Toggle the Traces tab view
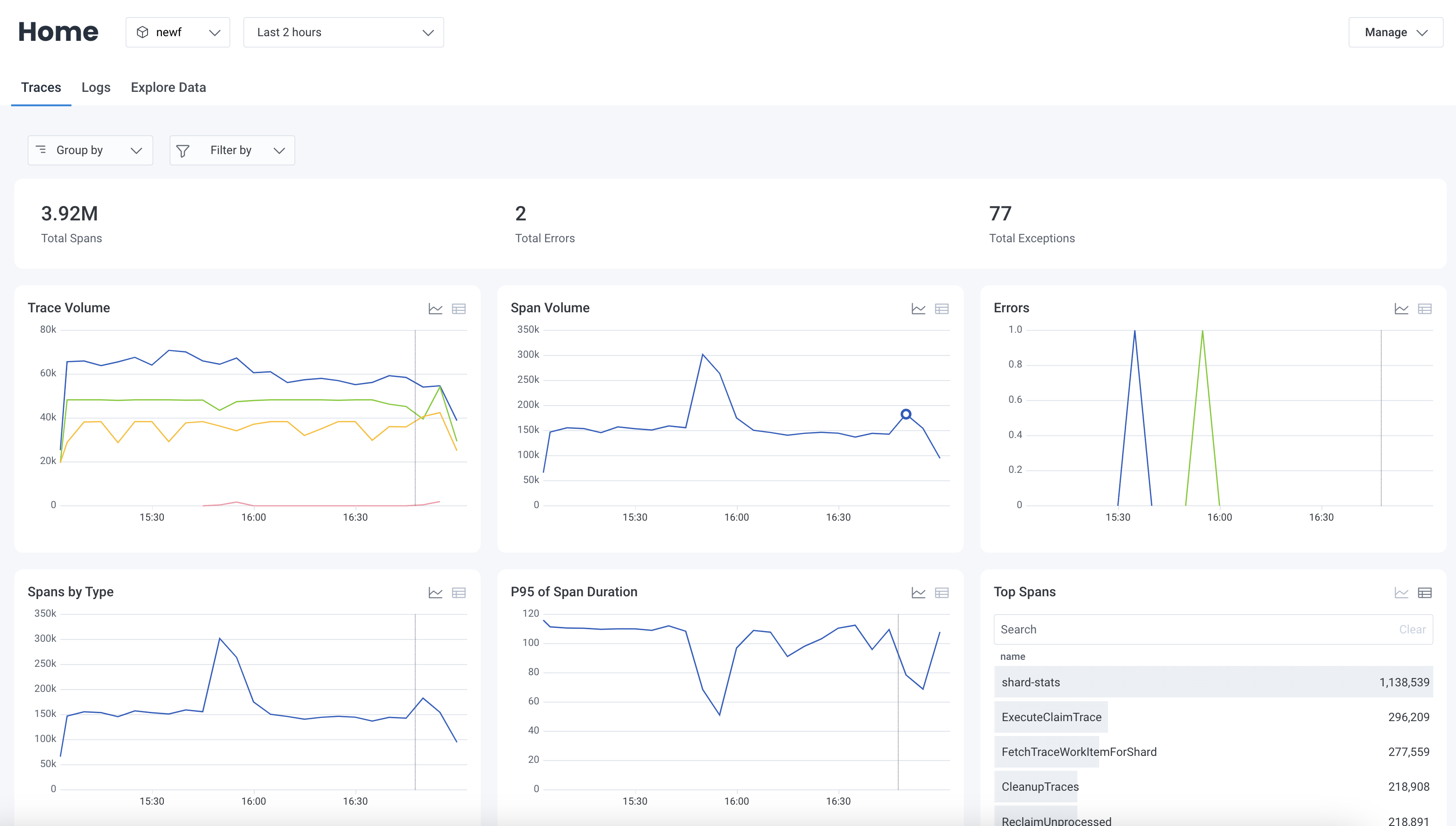Viewport: 1456px width, 826px height. [x=41, y=87]
